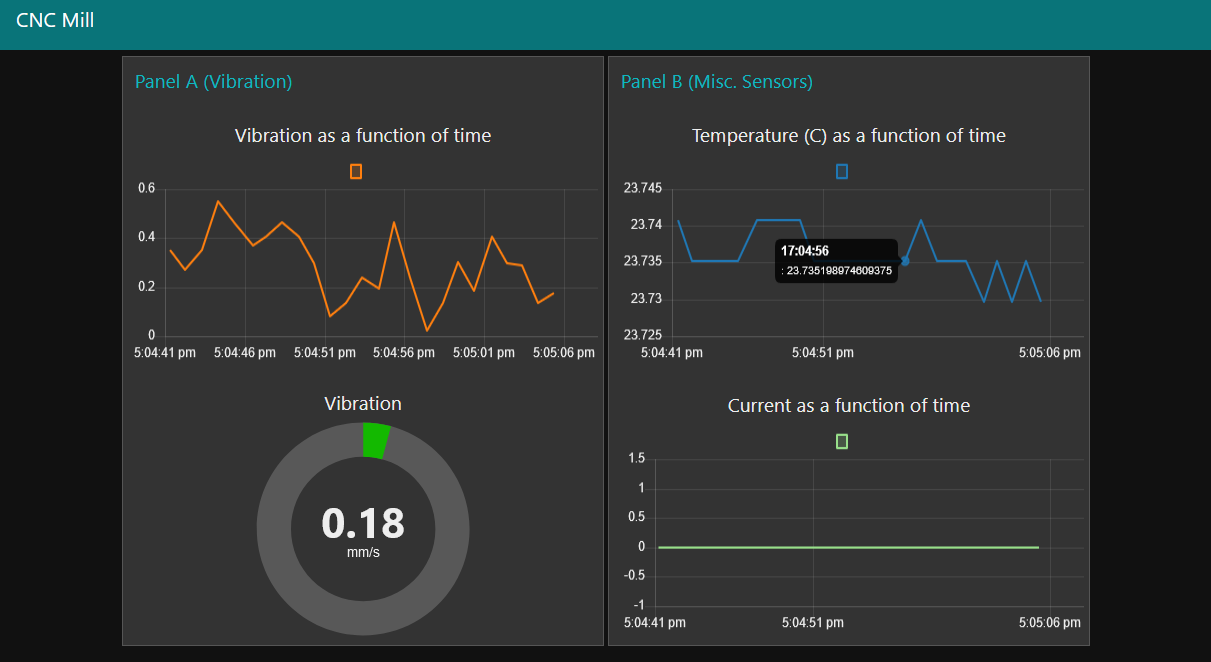The image size is (1211, 662).
Task: Click the 'Vibration' gauge title
Action: pos(363,404)
